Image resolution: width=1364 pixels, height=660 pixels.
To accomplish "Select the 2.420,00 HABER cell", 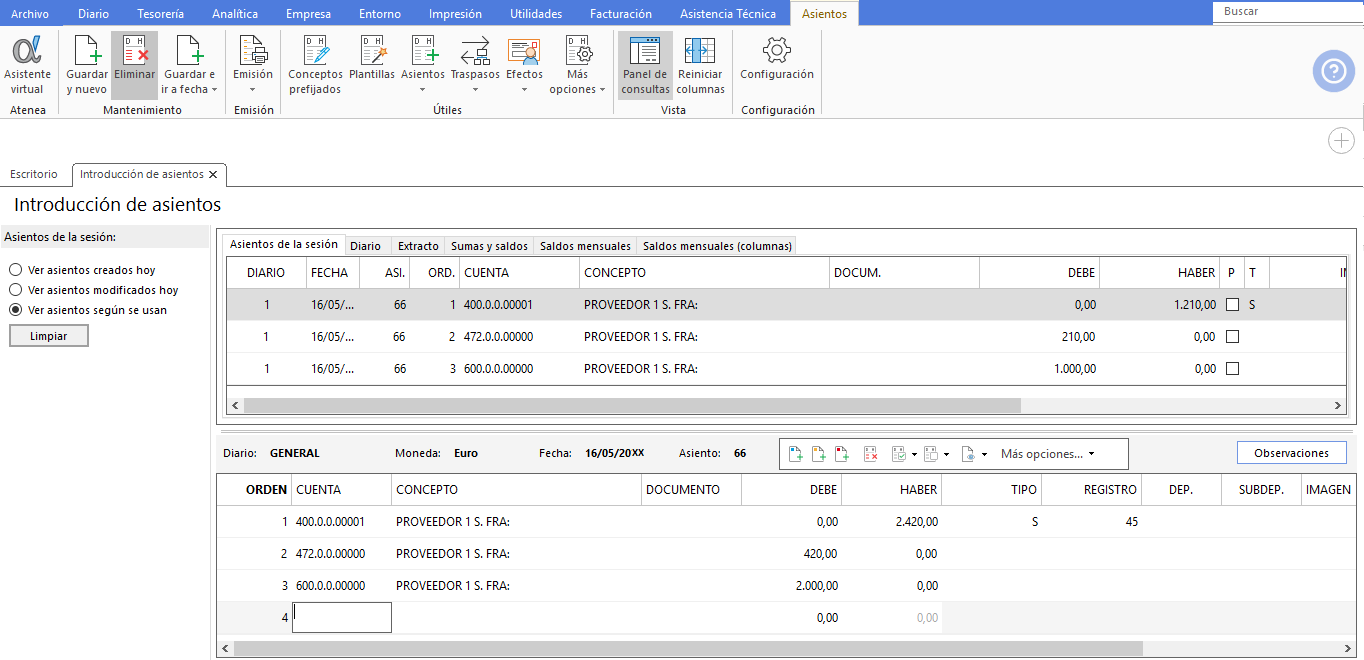I will point(891,521).
